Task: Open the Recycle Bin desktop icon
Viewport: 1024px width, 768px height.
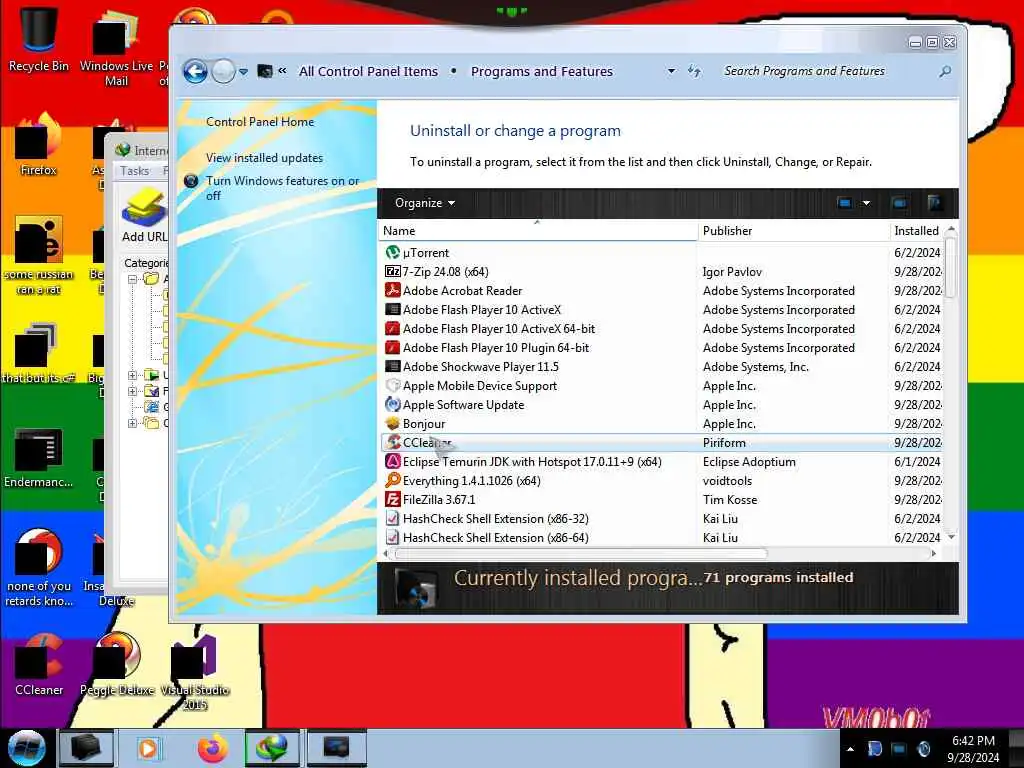Action: 39,38
